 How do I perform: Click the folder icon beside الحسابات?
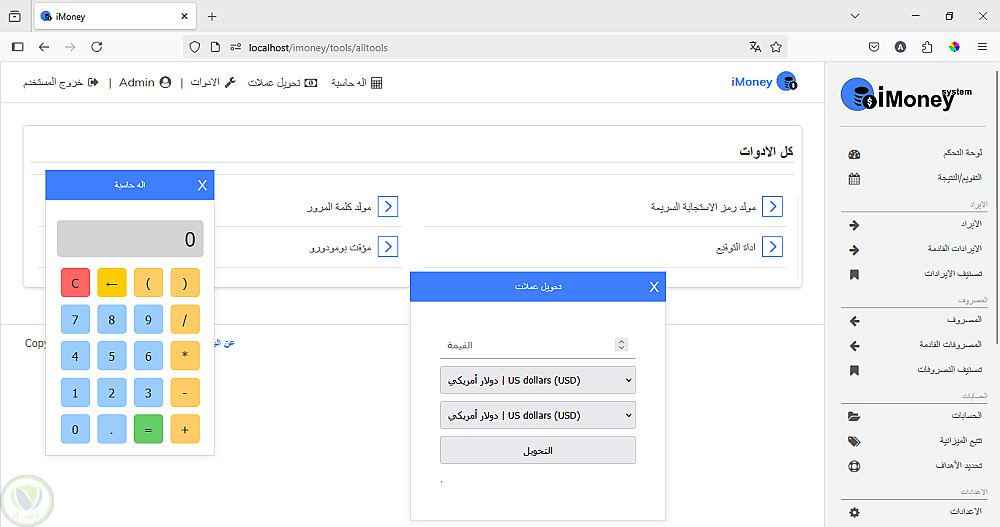pos(854,416)
